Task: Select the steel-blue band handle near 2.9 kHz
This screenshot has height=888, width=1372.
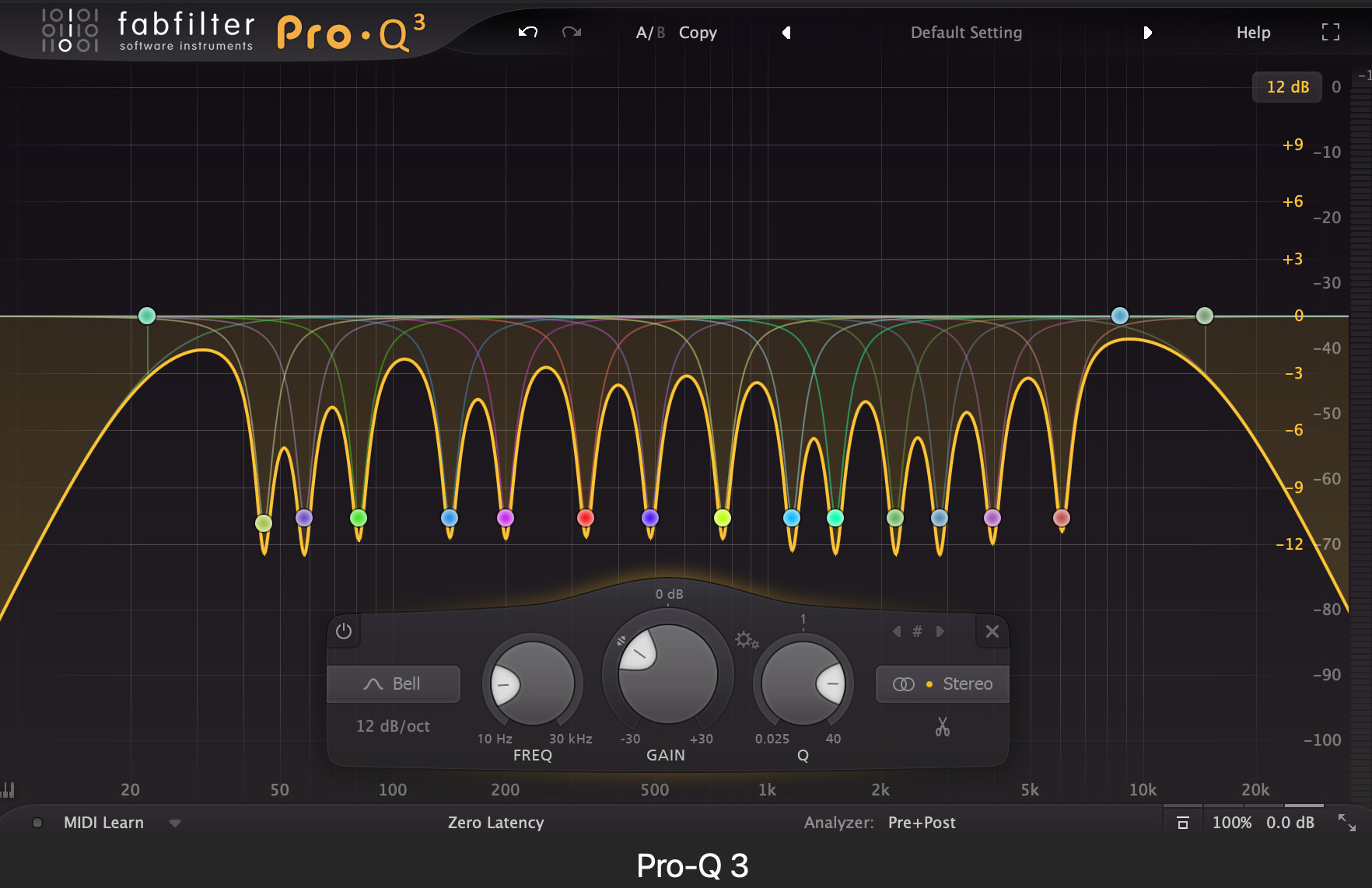Action: pyautogui.click(x=940, y=518)
